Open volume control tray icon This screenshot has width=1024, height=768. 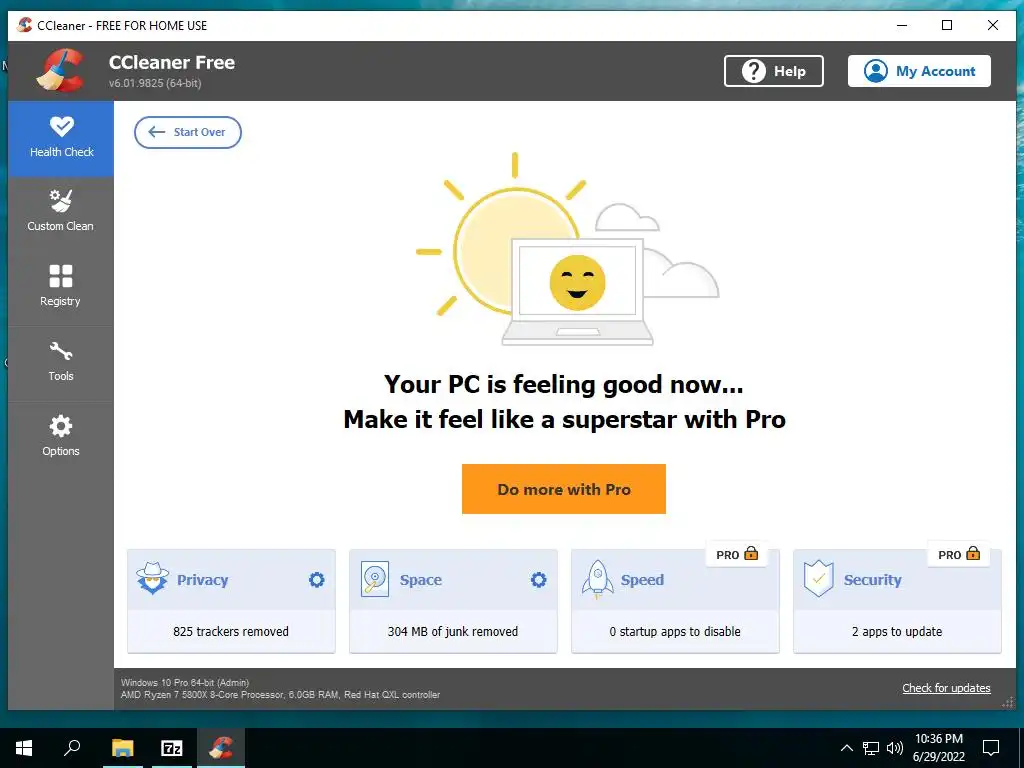[895, 748]
